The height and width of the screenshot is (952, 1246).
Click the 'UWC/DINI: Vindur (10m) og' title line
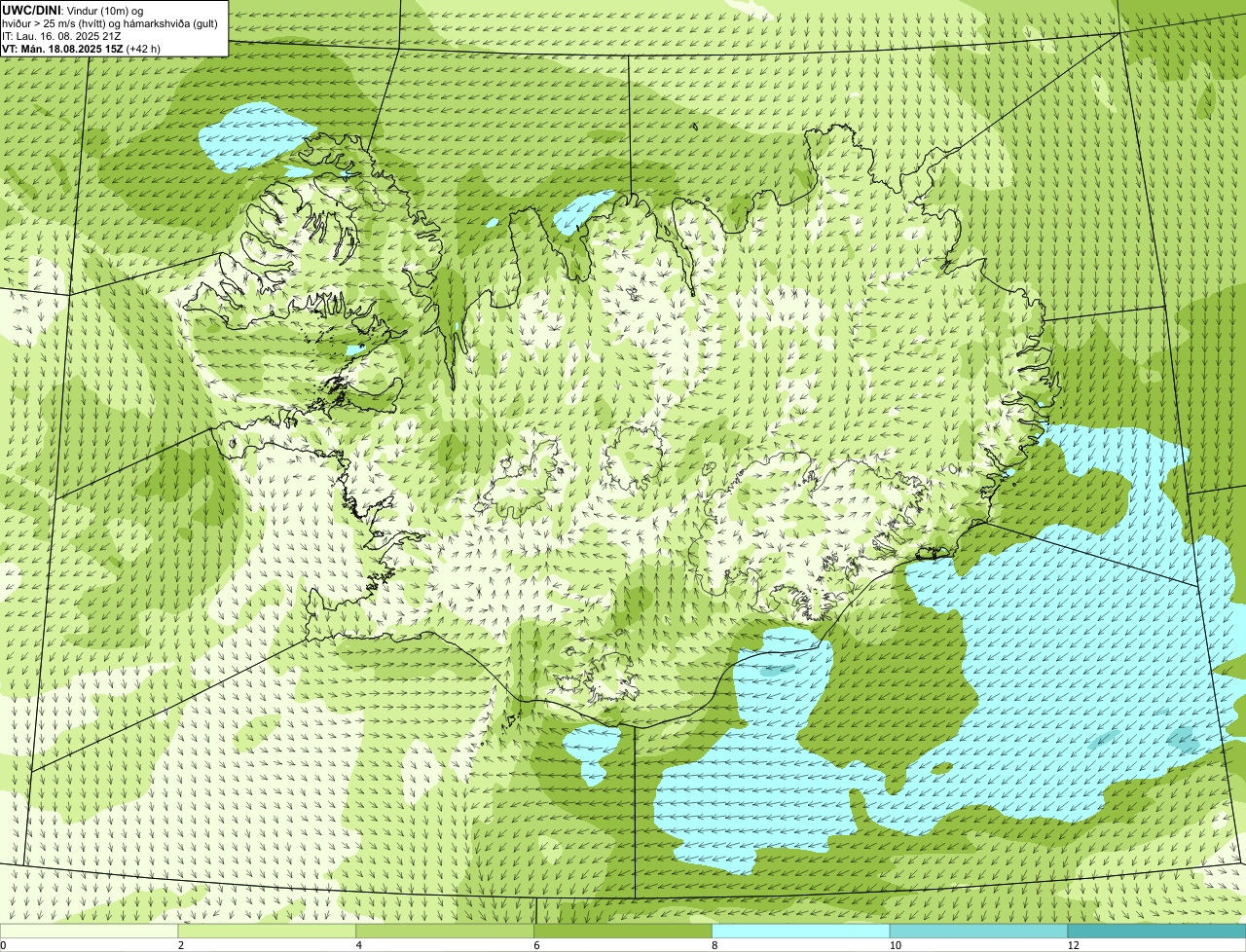pyautogui.click(x=72, y=10)
